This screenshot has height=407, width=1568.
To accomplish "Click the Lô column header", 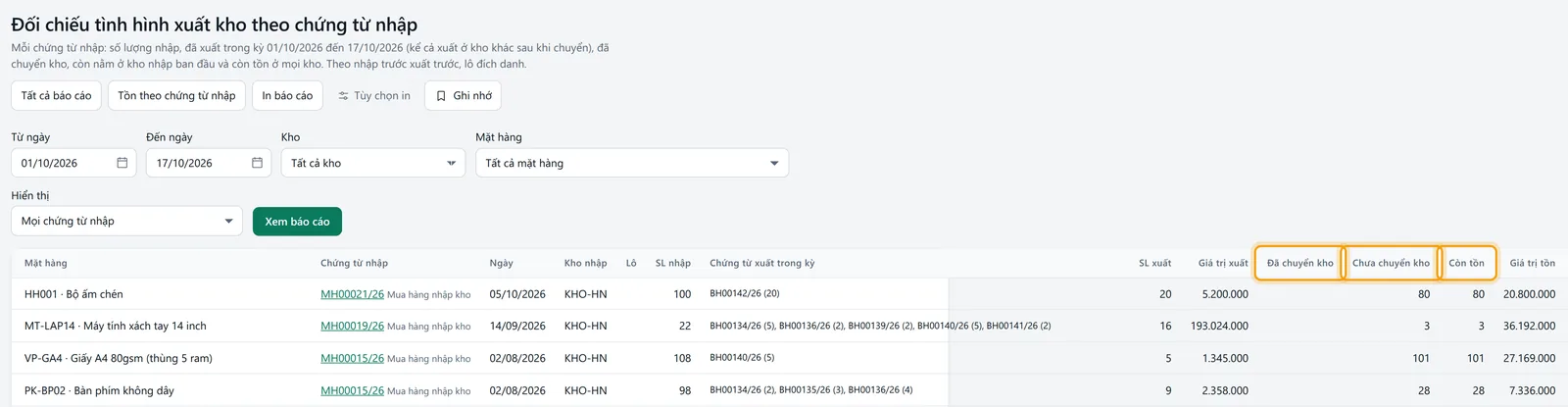I will click(631, 263).
